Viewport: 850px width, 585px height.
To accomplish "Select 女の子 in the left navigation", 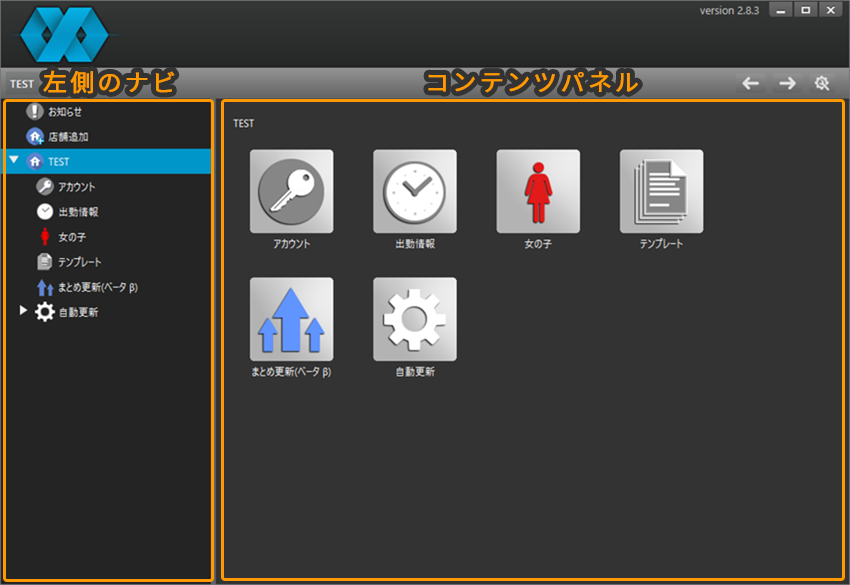I will [72, 237].
